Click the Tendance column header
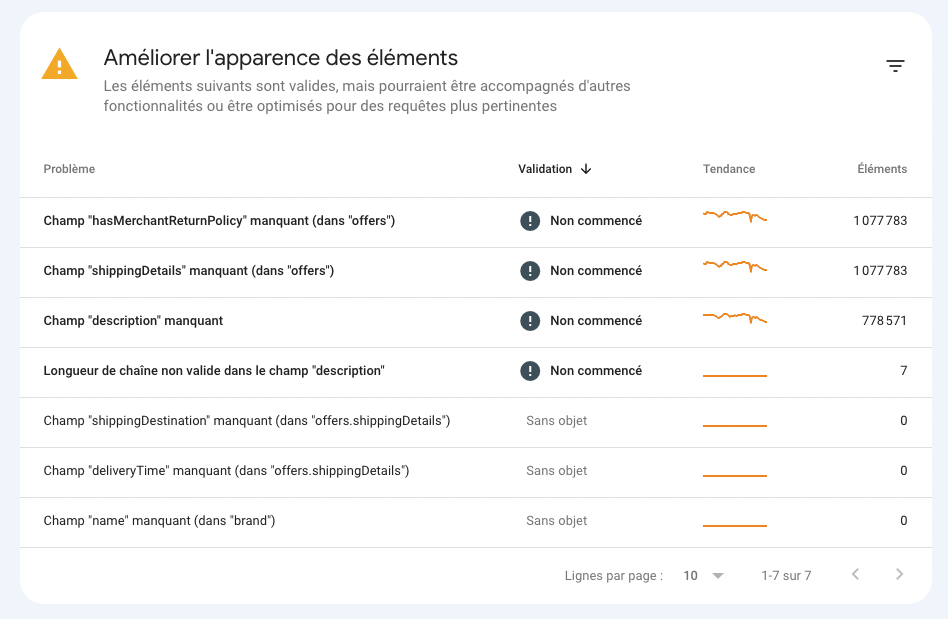 (x=729, y=169)
